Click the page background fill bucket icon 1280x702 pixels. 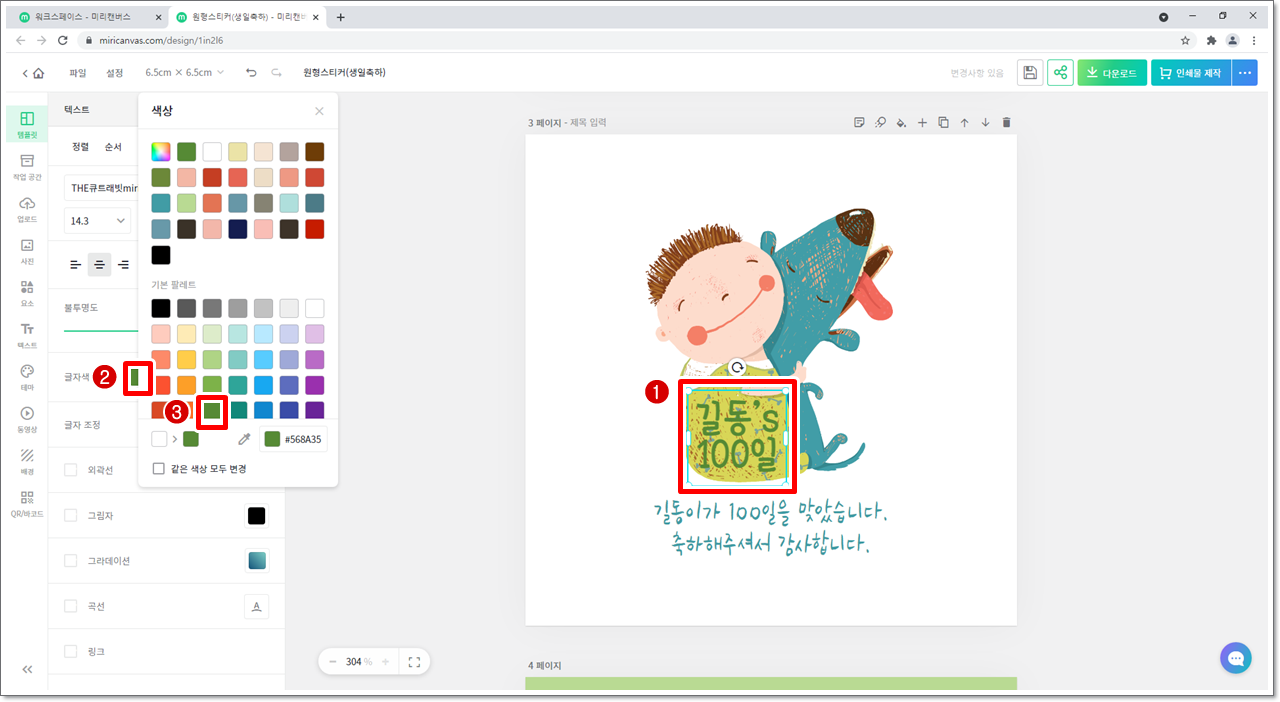(x=901, y=122)
